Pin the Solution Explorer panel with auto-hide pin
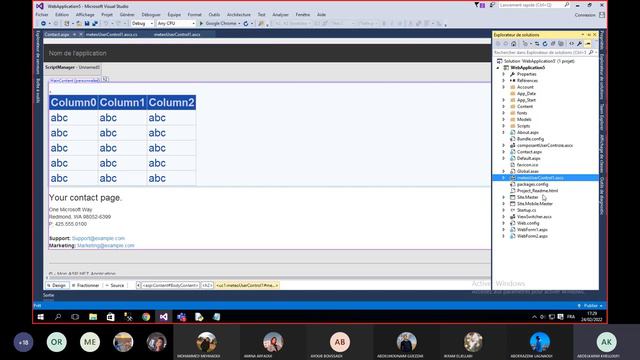 pyautogui.click(x=589, y=35)
